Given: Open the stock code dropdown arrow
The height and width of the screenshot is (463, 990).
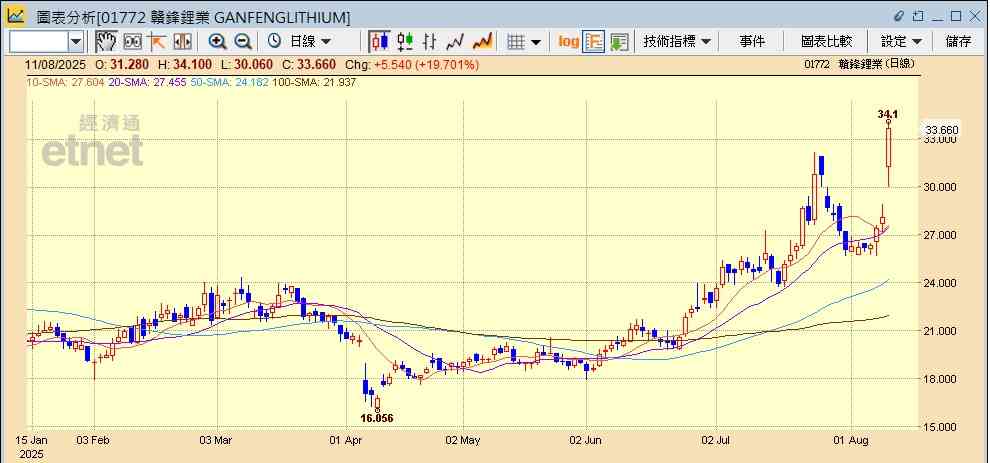Looking at the screenshot, I should point(76,42).
